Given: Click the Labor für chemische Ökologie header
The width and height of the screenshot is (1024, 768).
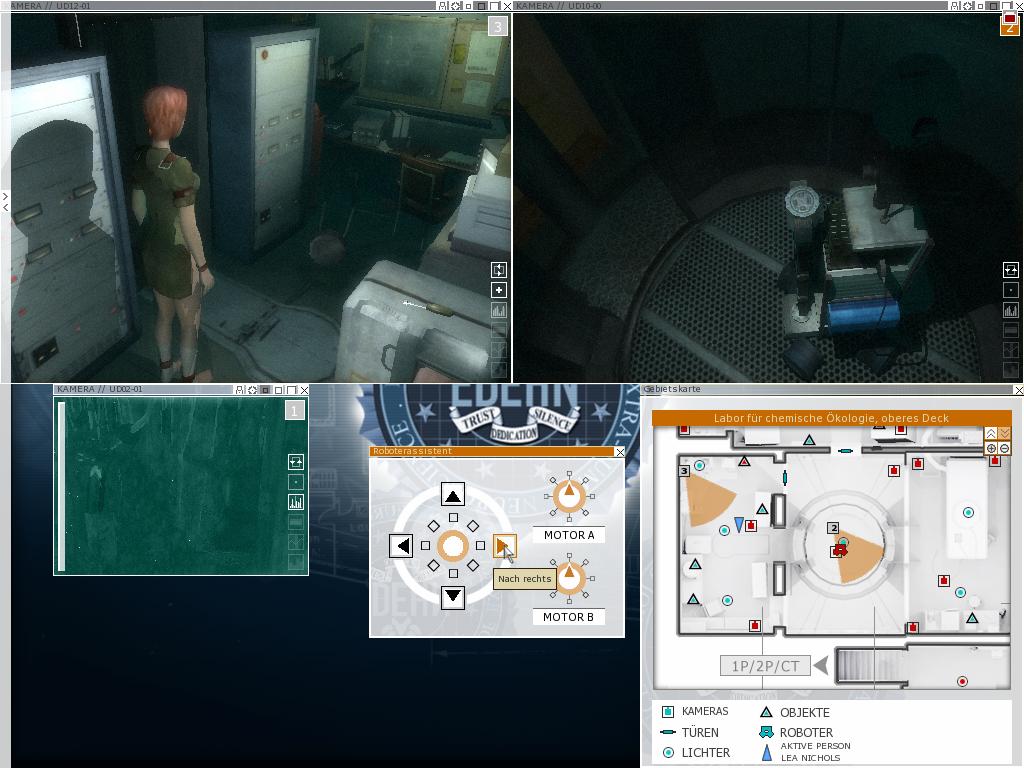Looking at the screenshot, I should click(831, 418).
